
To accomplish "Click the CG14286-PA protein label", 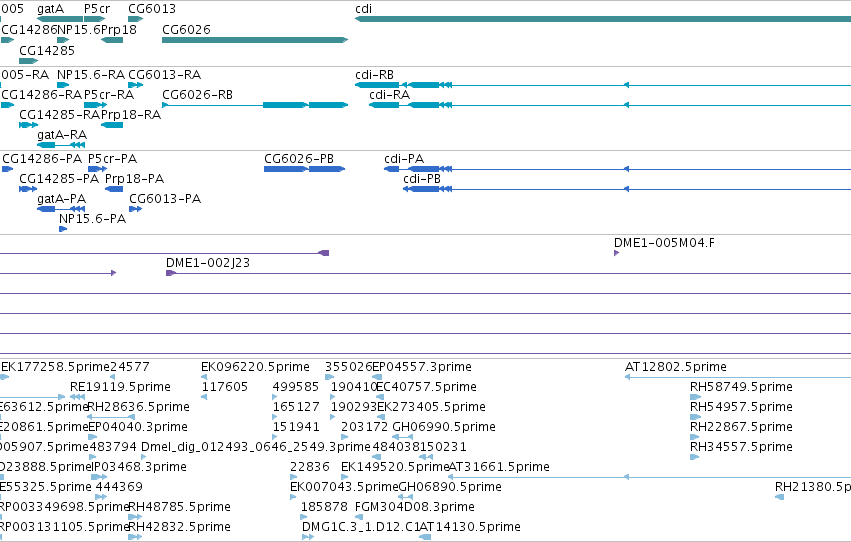I will click(42, 158).
